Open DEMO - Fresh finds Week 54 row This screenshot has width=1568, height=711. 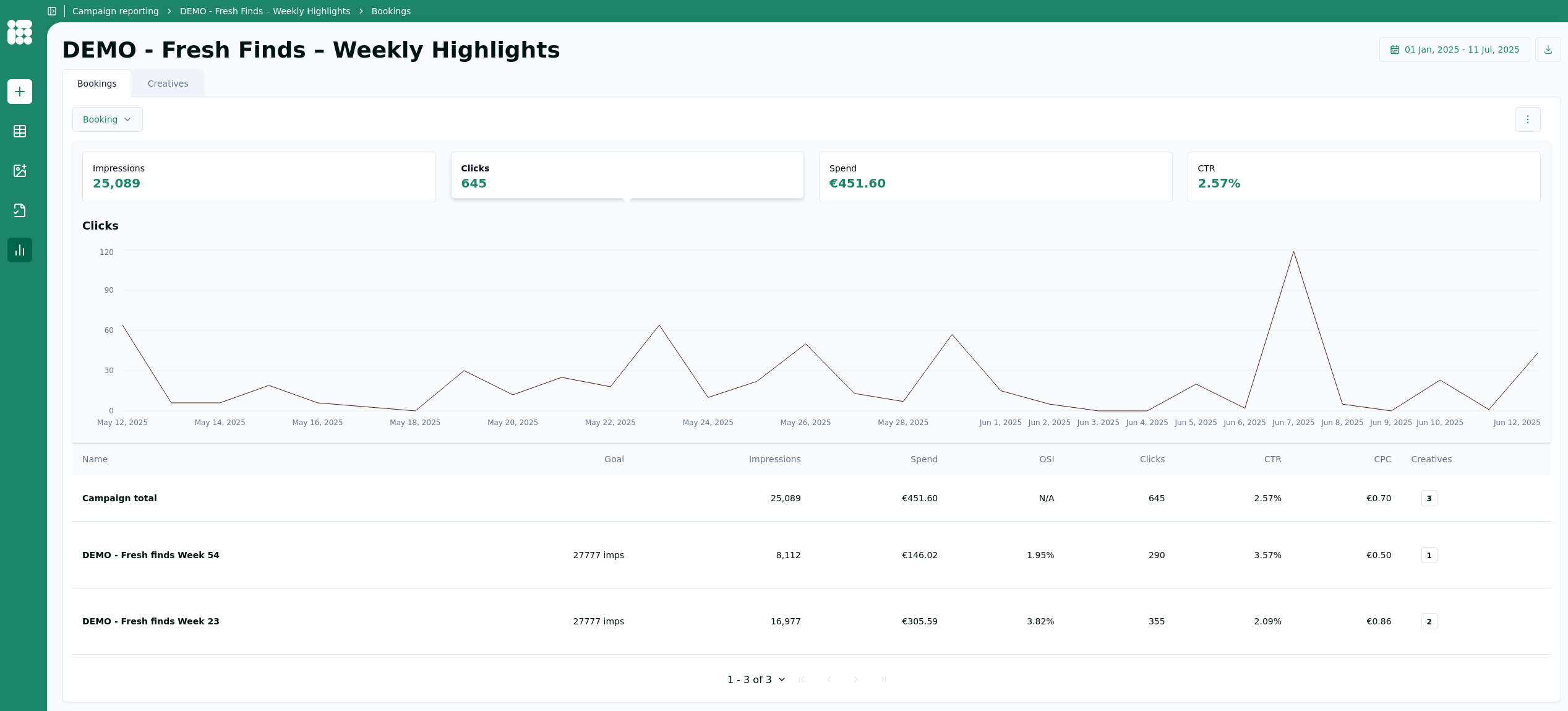click(x=151, y=555)
